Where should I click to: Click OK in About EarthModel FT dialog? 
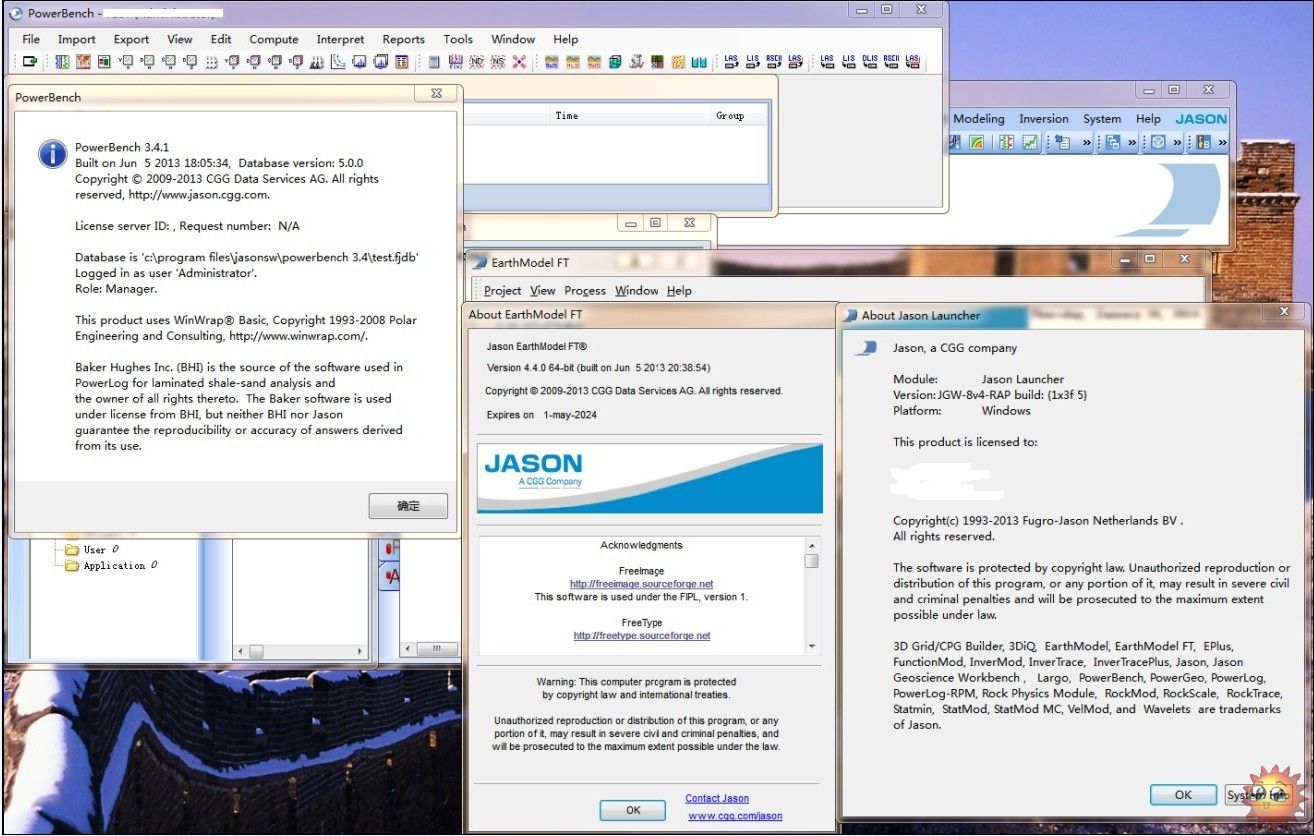633,810
